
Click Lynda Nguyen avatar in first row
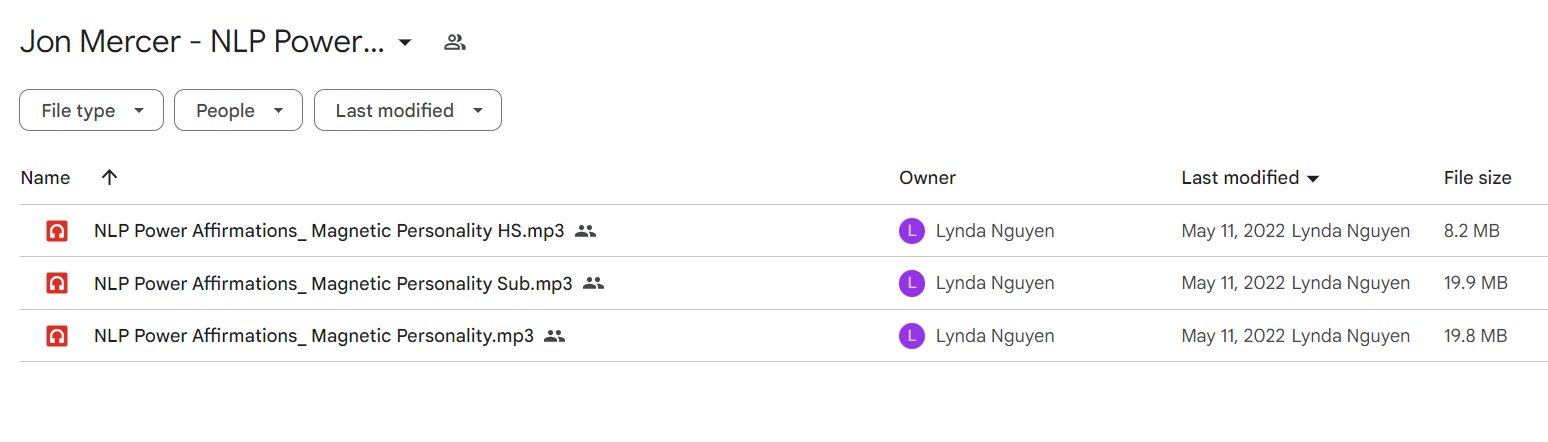912,231
